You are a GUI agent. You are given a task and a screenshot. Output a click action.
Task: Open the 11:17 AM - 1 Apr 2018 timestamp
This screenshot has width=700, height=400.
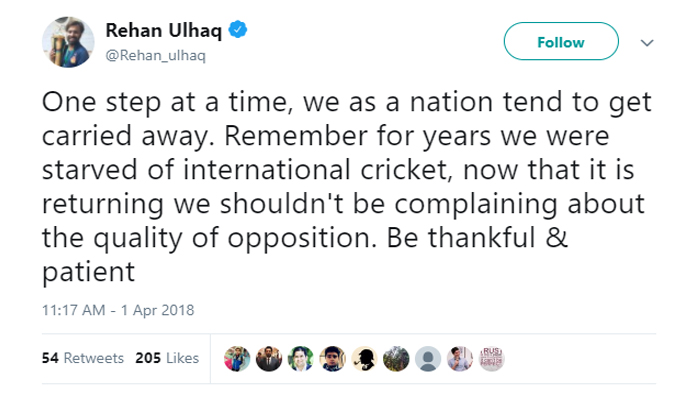[118, 310]
